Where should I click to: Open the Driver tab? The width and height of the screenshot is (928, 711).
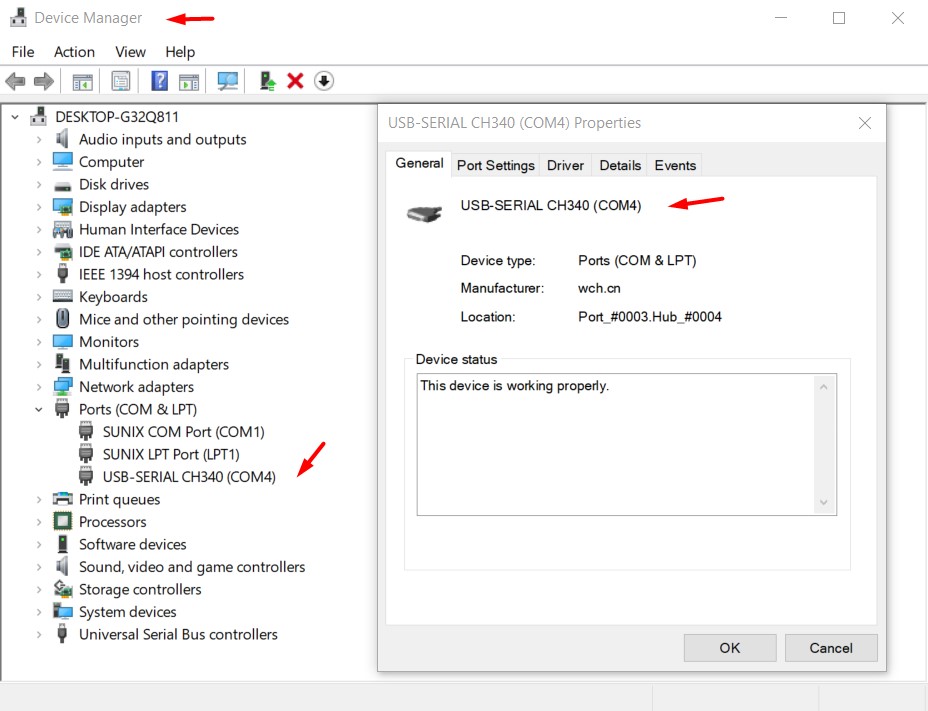point(565,165)
